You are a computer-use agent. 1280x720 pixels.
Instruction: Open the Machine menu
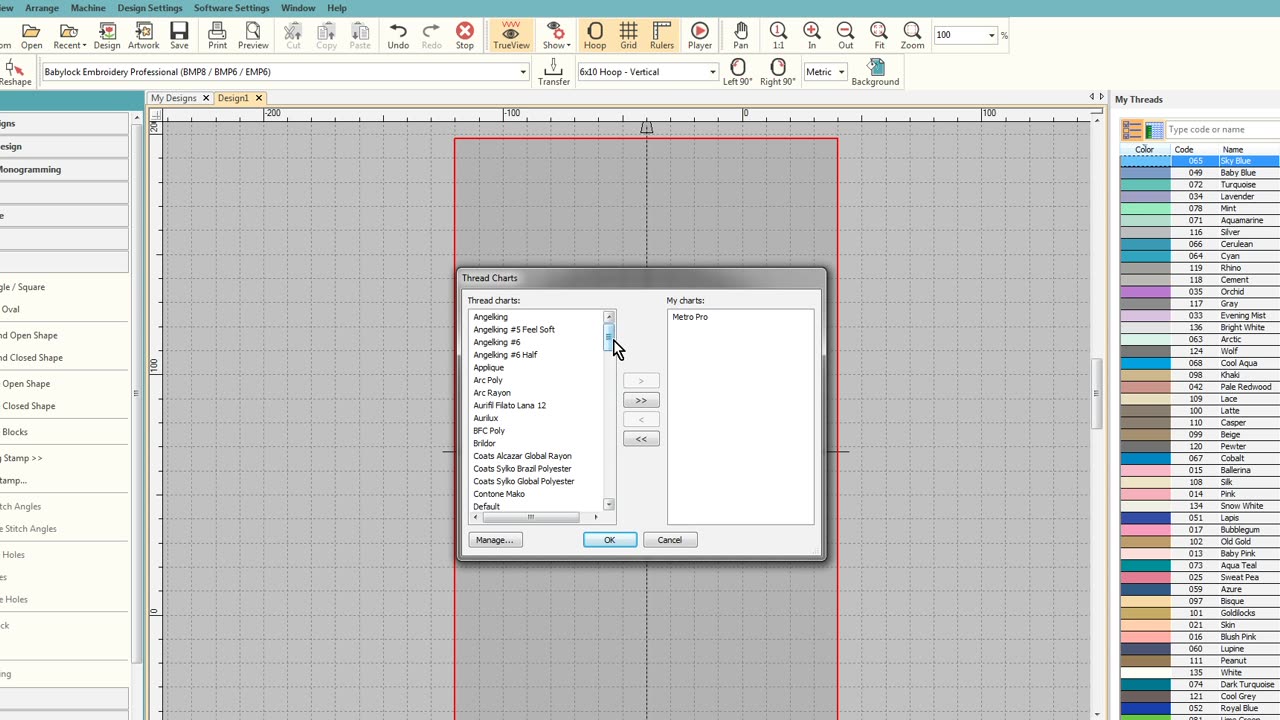tap(88, 8)
